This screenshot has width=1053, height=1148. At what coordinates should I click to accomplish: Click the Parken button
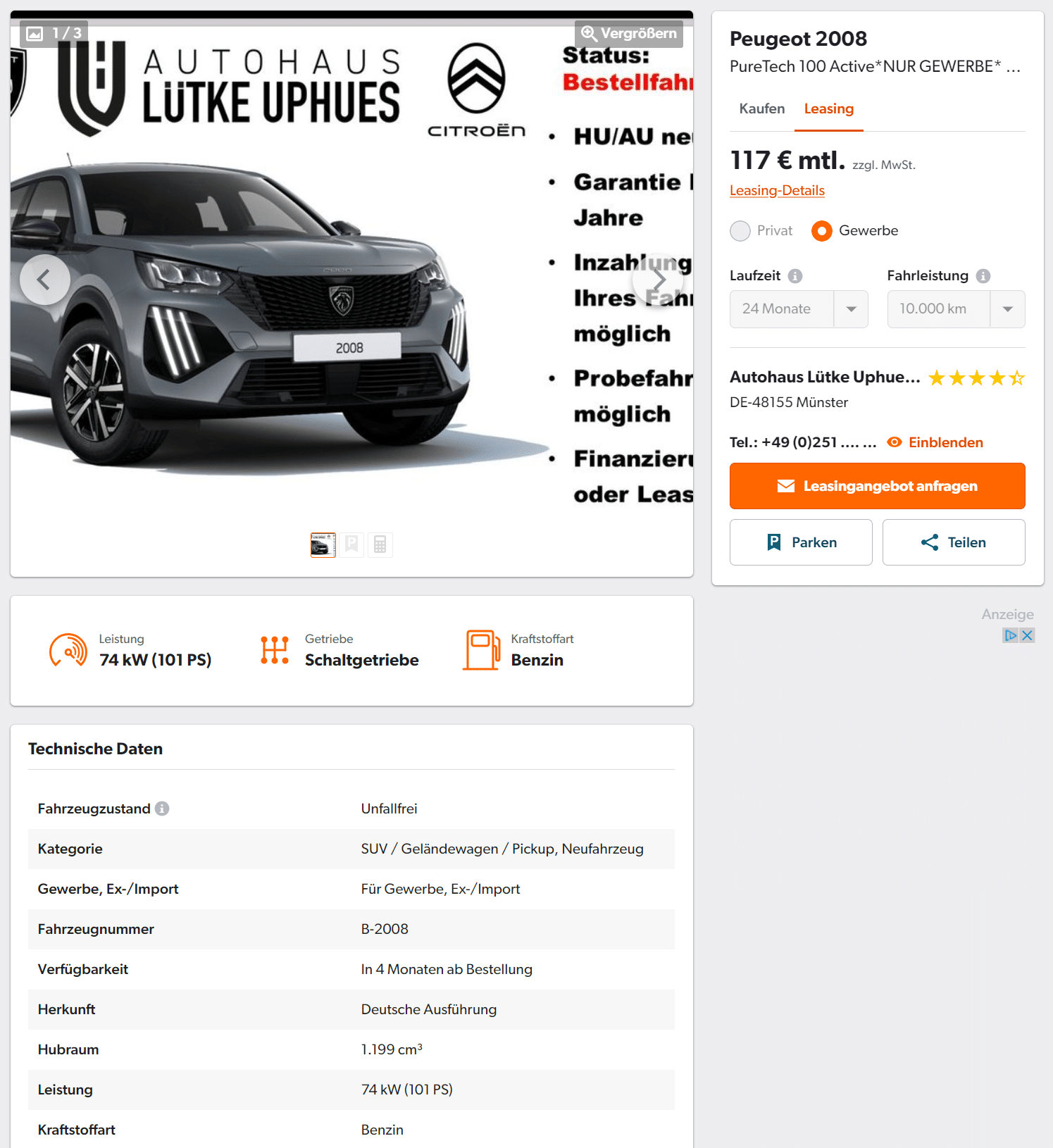(801, 542)
